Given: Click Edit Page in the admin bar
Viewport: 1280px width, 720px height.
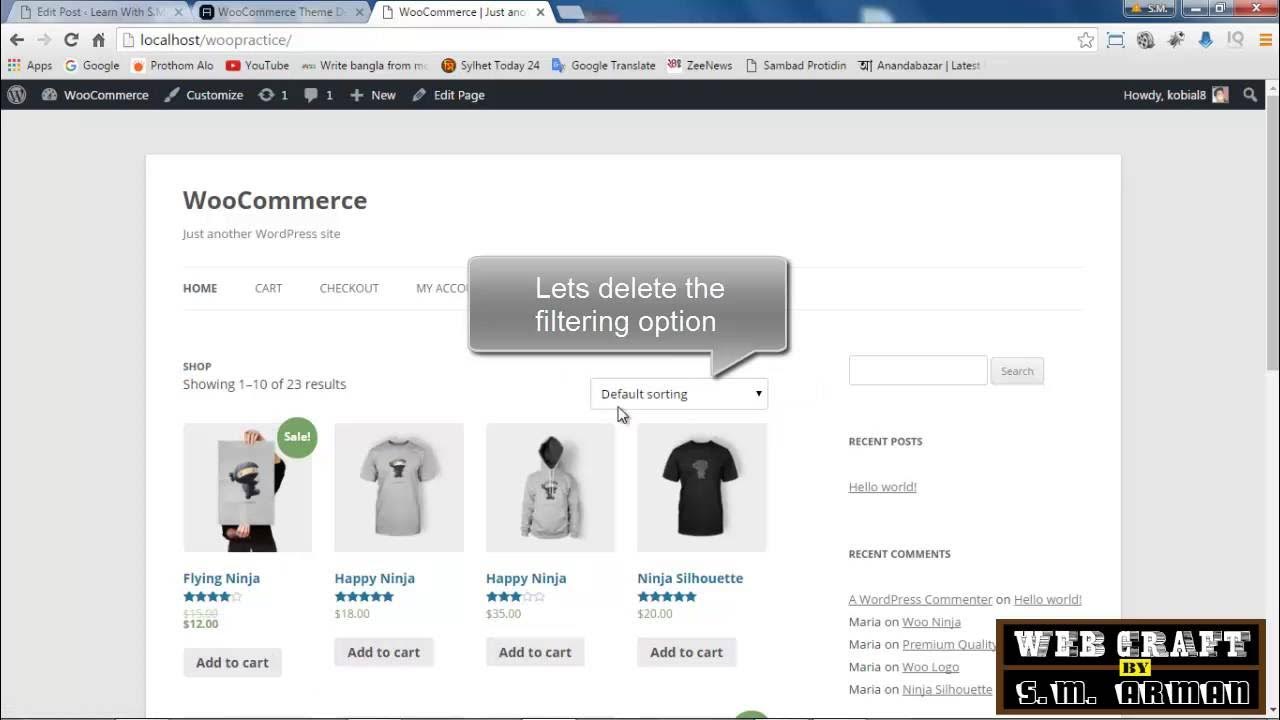Looking at the screenshot, I should tap(448, 95).
